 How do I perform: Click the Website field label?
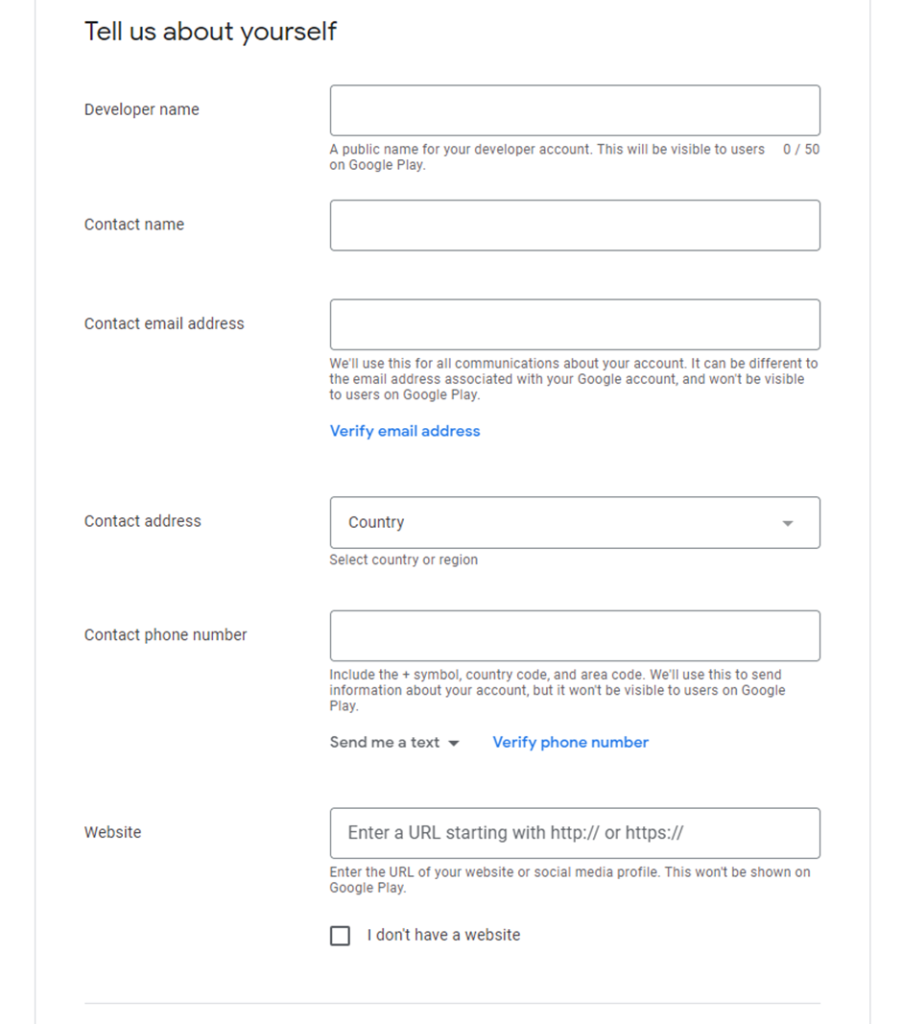pos(113,832)
